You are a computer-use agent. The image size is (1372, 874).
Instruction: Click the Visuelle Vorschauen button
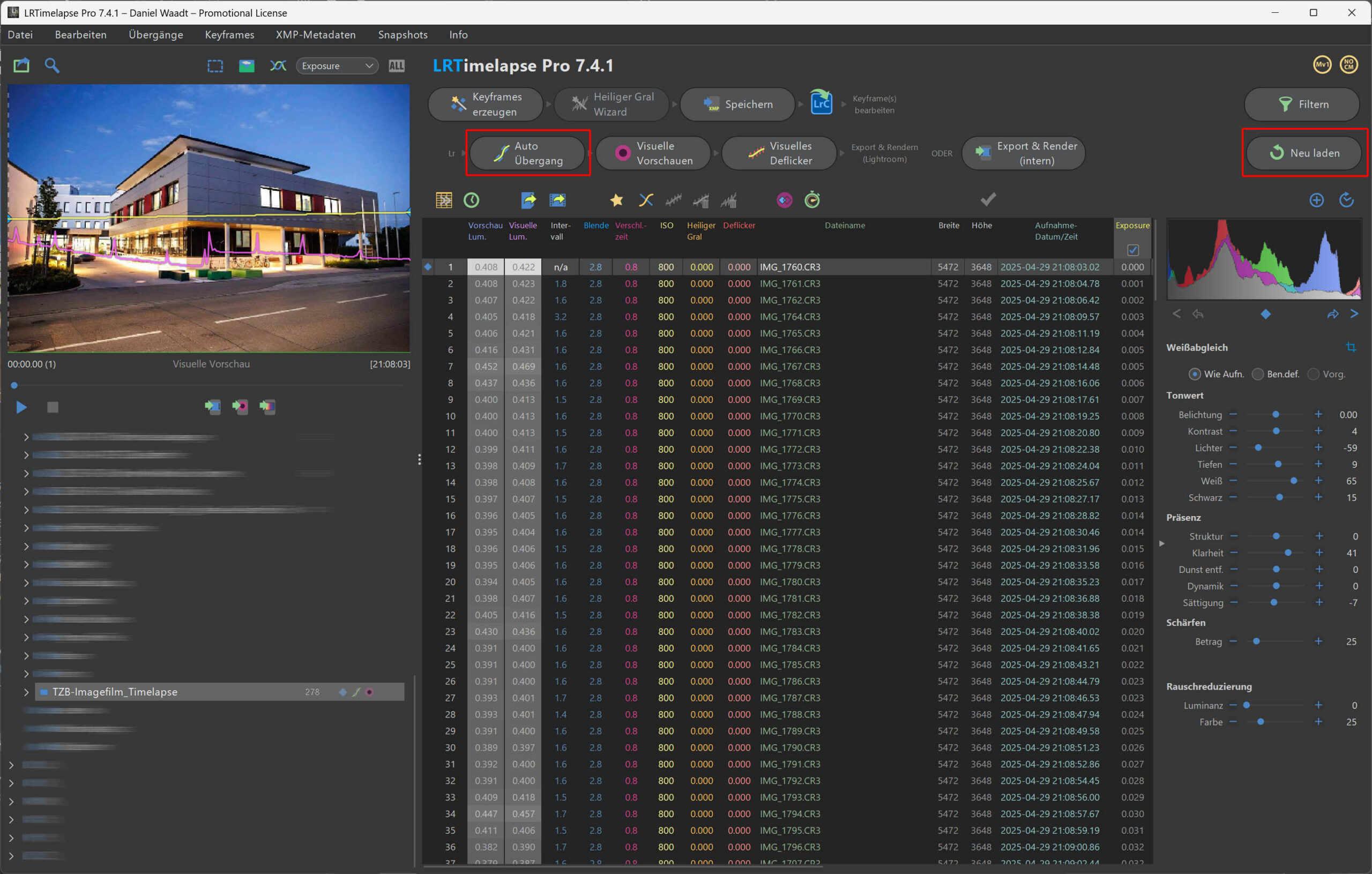(x=653, y=153)
